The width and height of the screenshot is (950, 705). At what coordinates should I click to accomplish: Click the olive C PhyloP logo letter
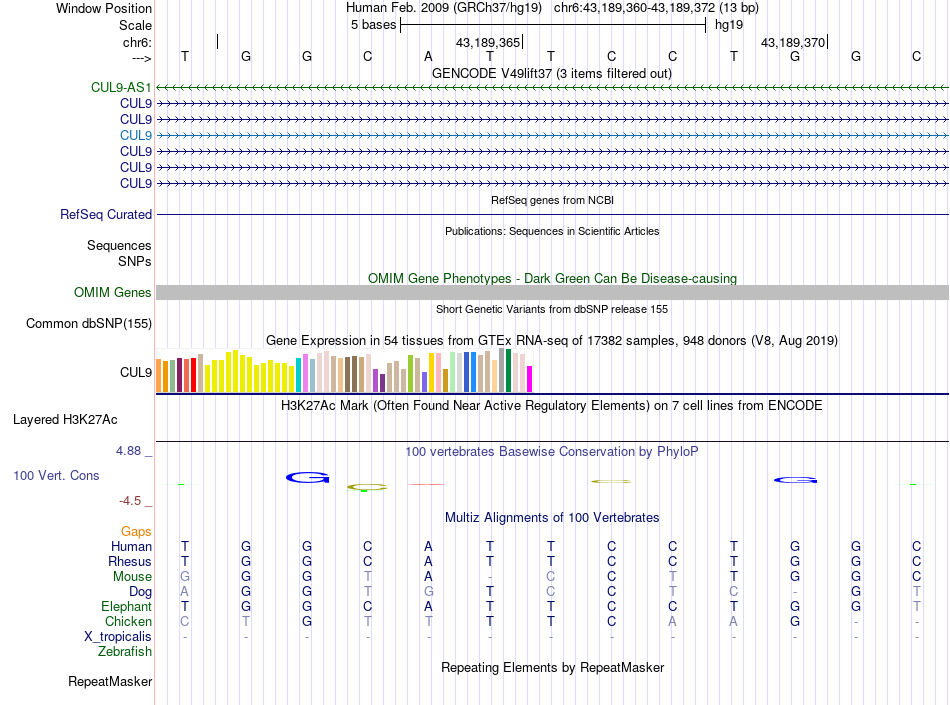tap(367, 487)
